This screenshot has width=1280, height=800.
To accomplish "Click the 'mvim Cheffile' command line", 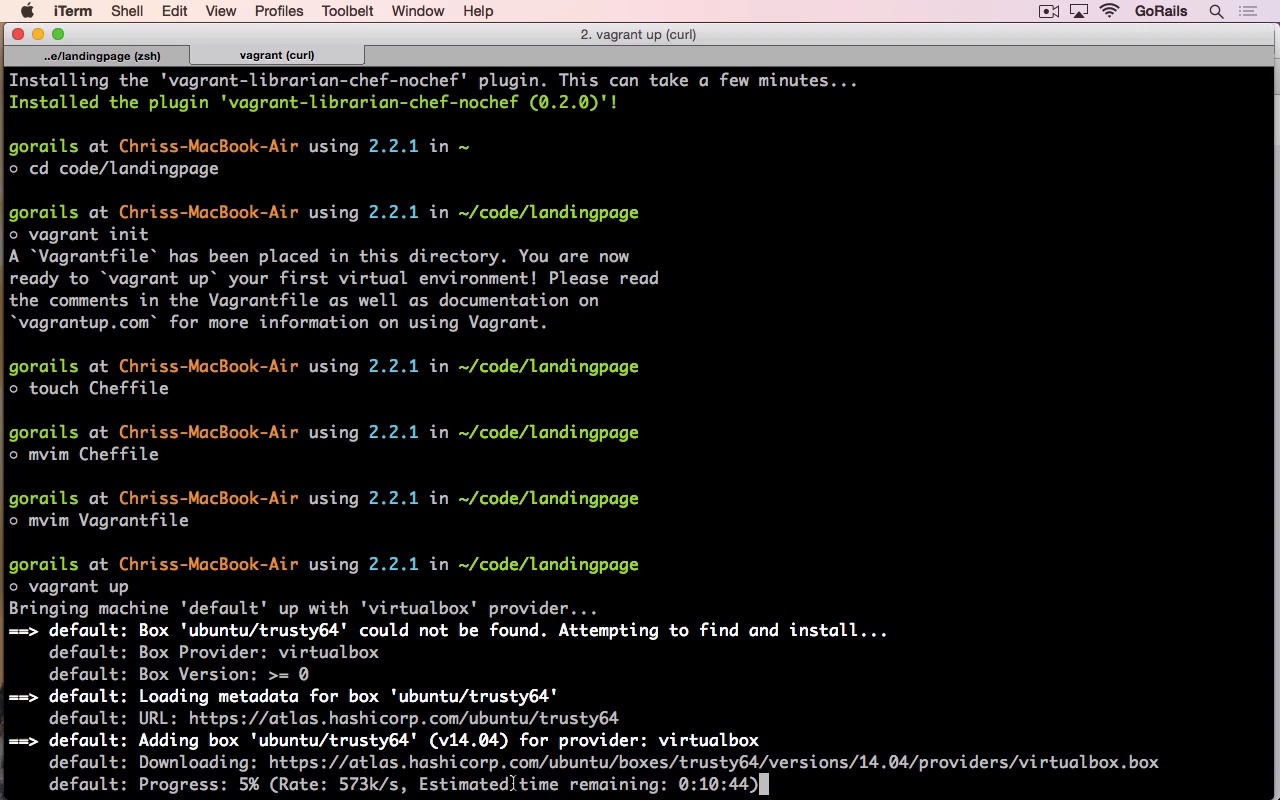I will [84, 454].
